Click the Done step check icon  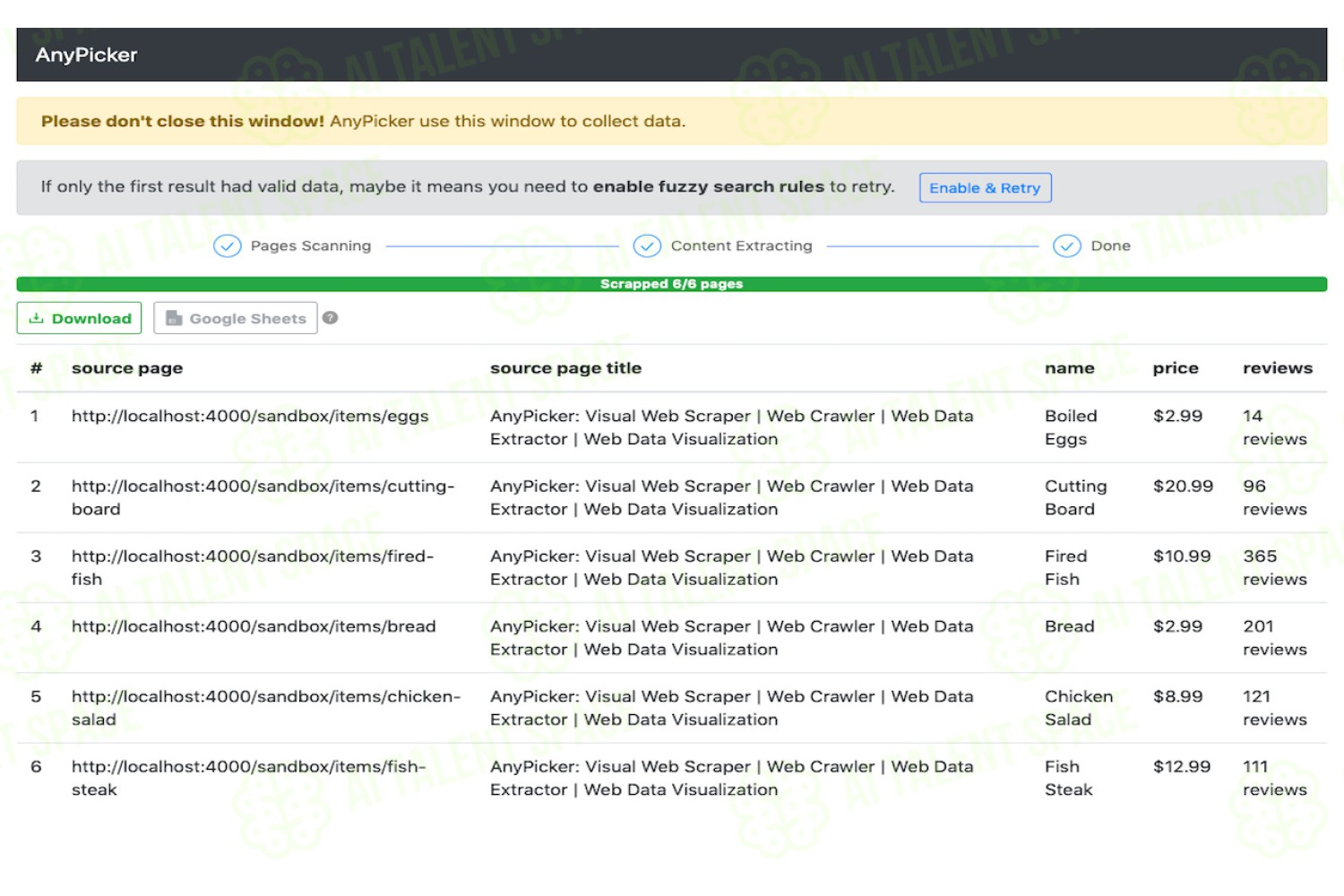pos(1066,246)
